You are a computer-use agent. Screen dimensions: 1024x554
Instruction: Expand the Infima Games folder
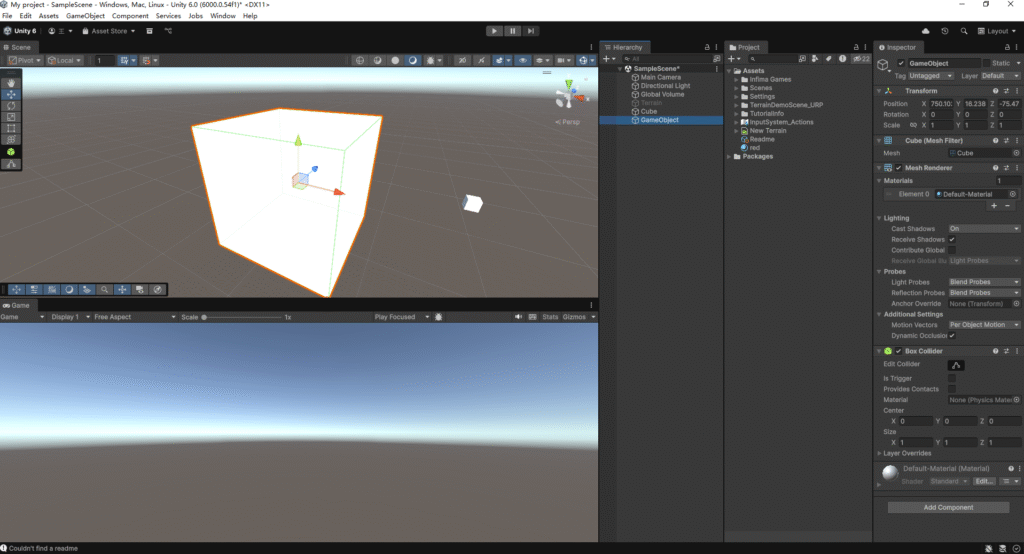click(736, 80)
